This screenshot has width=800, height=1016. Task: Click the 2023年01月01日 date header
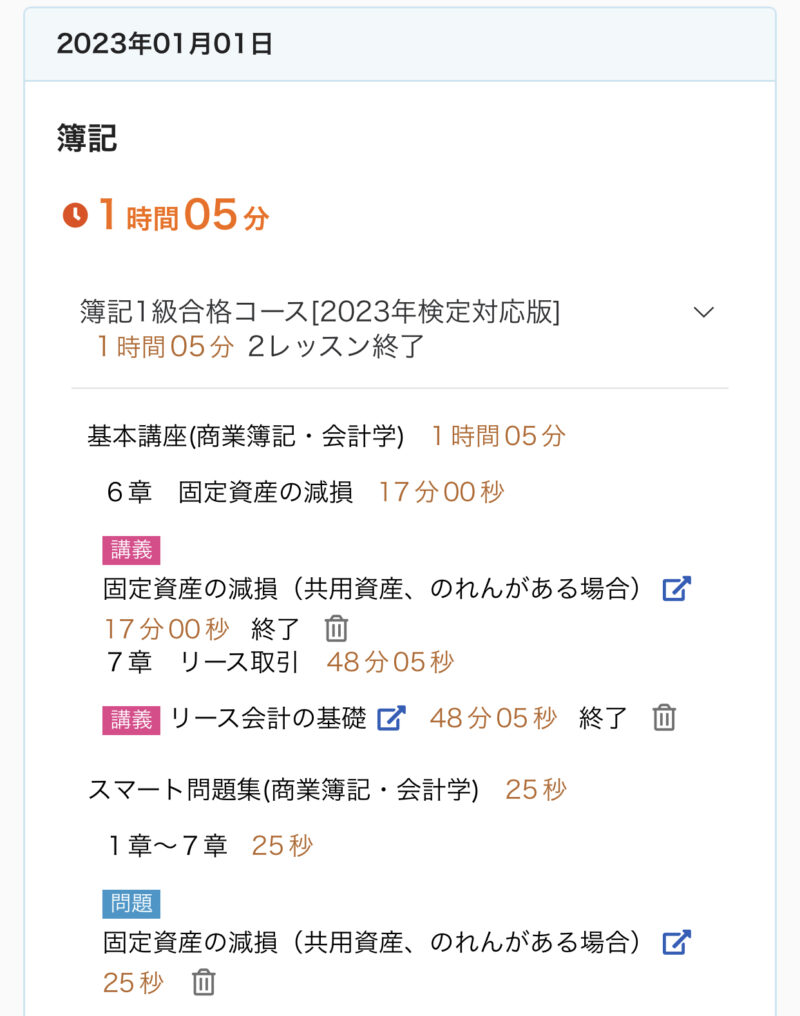(x=165, y=44)
